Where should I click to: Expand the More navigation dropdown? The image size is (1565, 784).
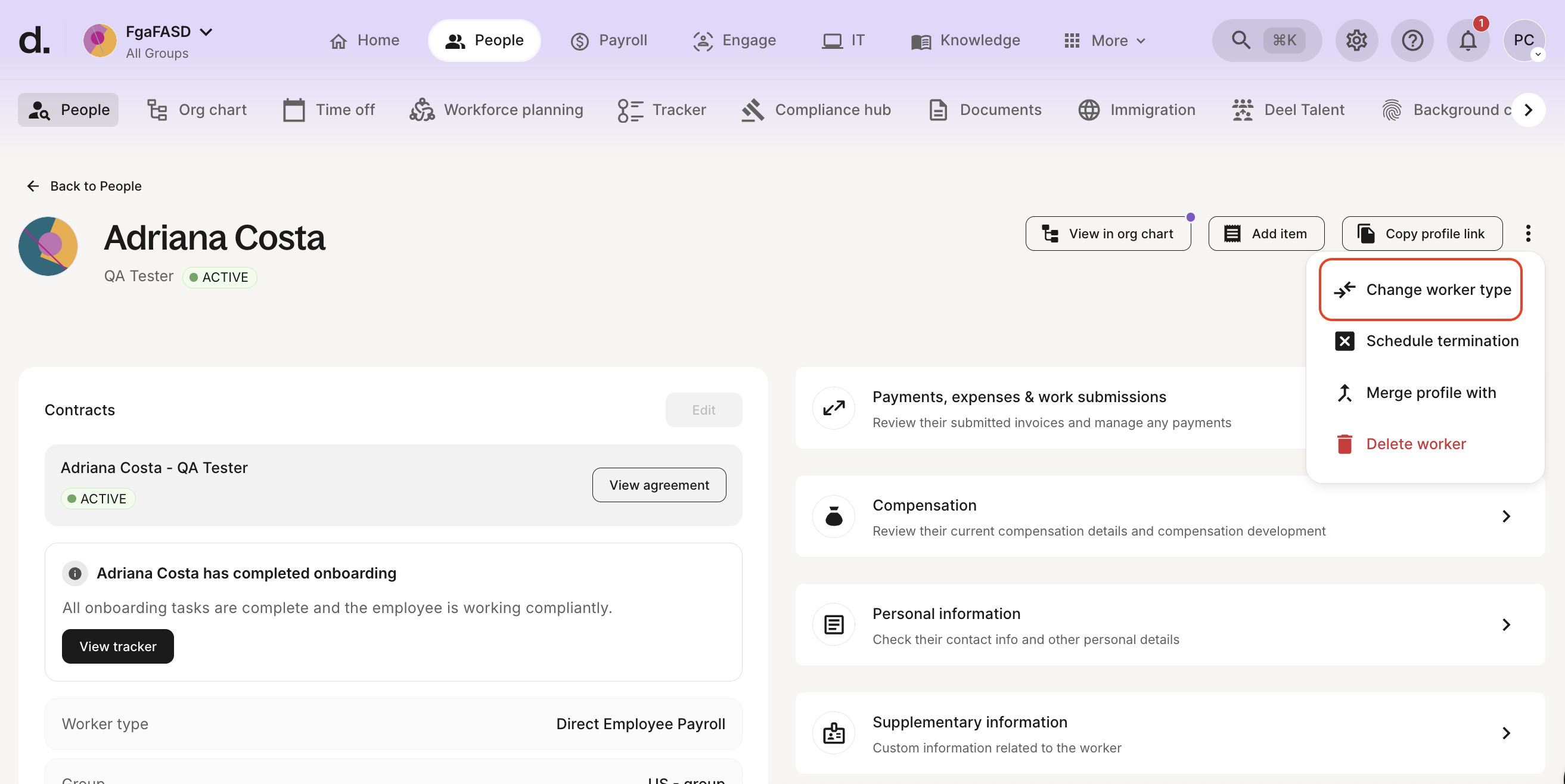(1105, 41)
